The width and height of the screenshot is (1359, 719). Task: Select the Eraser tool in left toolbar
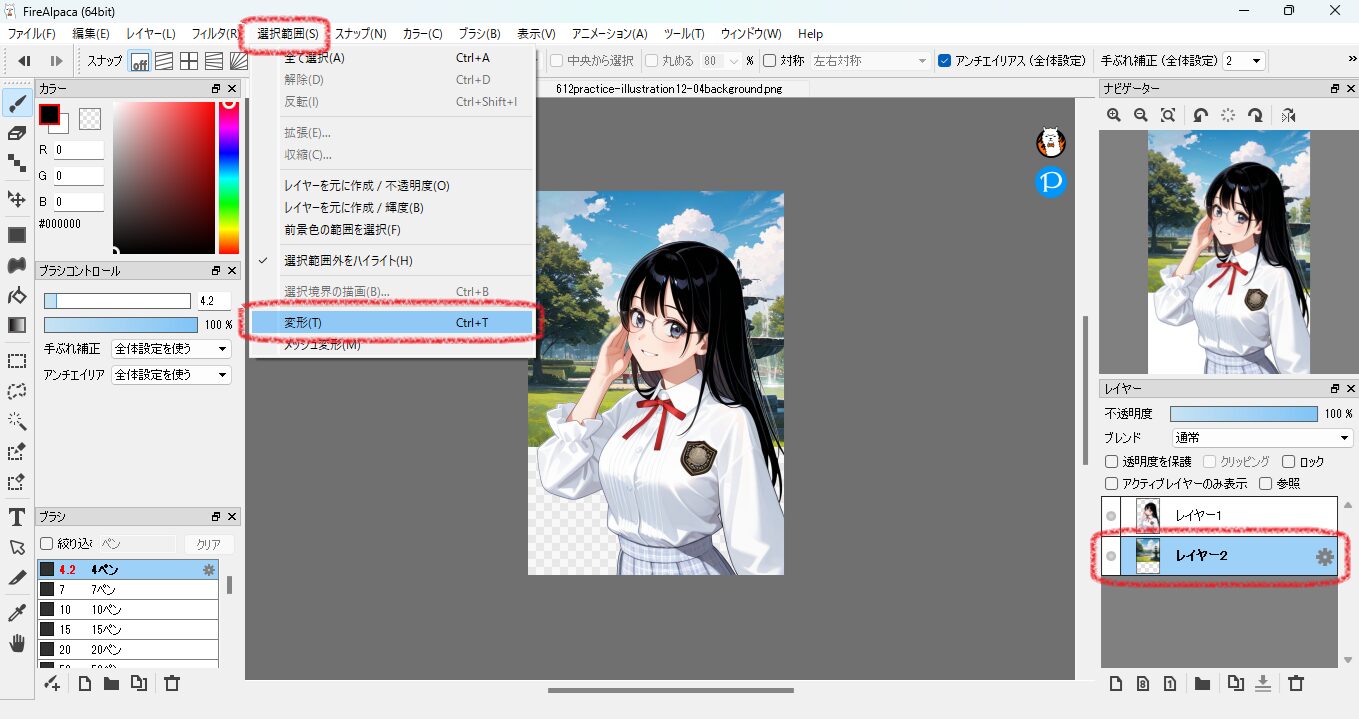pos(16,132)
